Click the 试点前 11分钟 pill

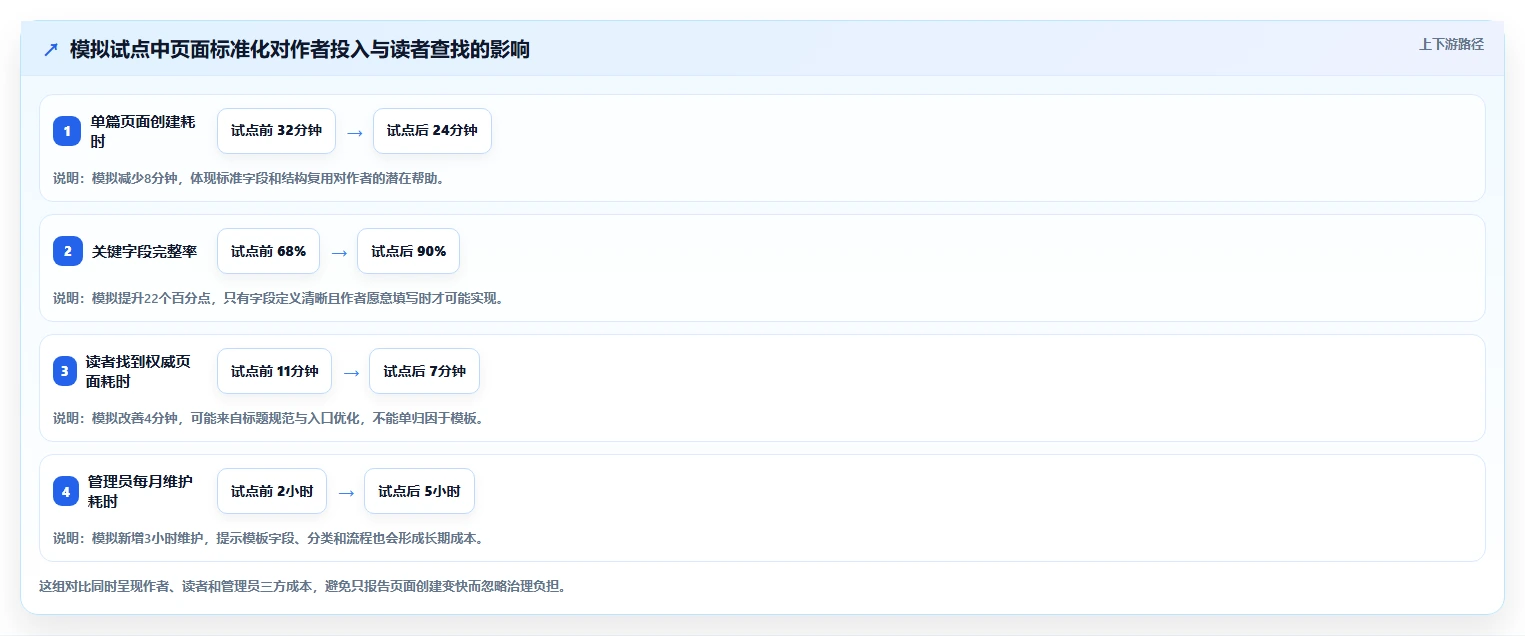point(274,371)
